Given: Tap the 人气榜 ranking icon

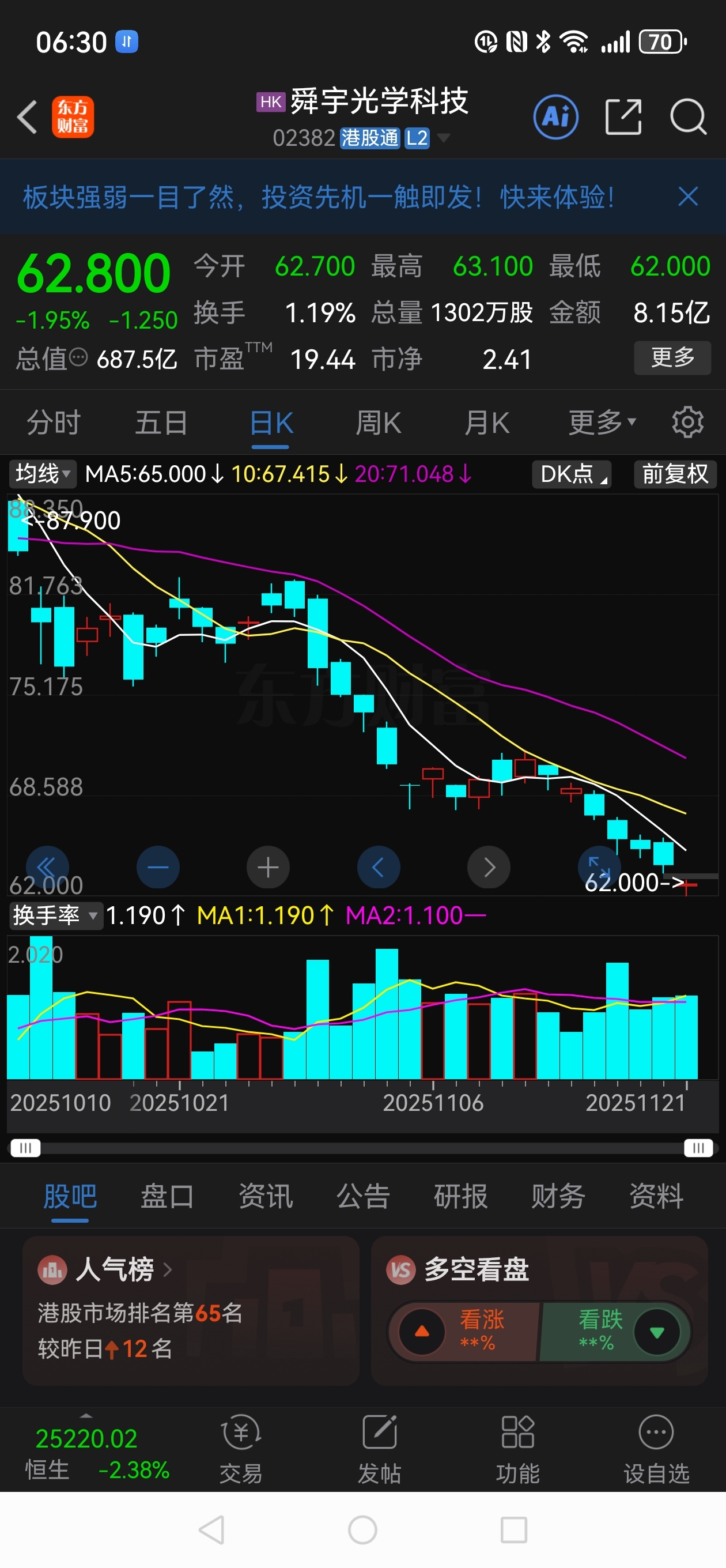Looking at the screenshot, I should click(52, 1271).
